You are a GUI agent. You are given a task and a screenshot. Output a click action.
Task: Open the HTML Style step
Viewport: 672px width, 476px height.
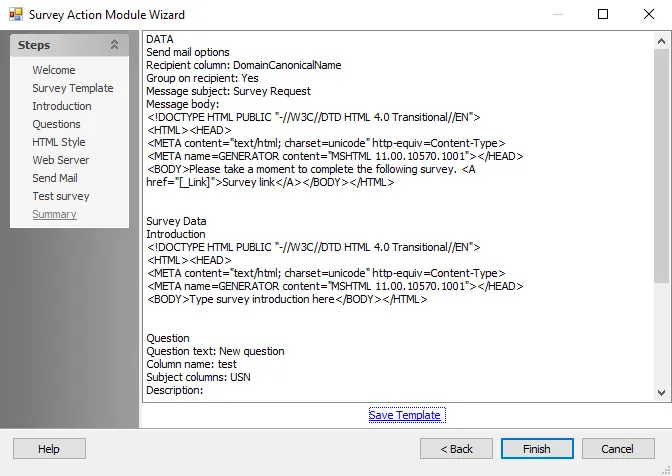pos(59,142)
